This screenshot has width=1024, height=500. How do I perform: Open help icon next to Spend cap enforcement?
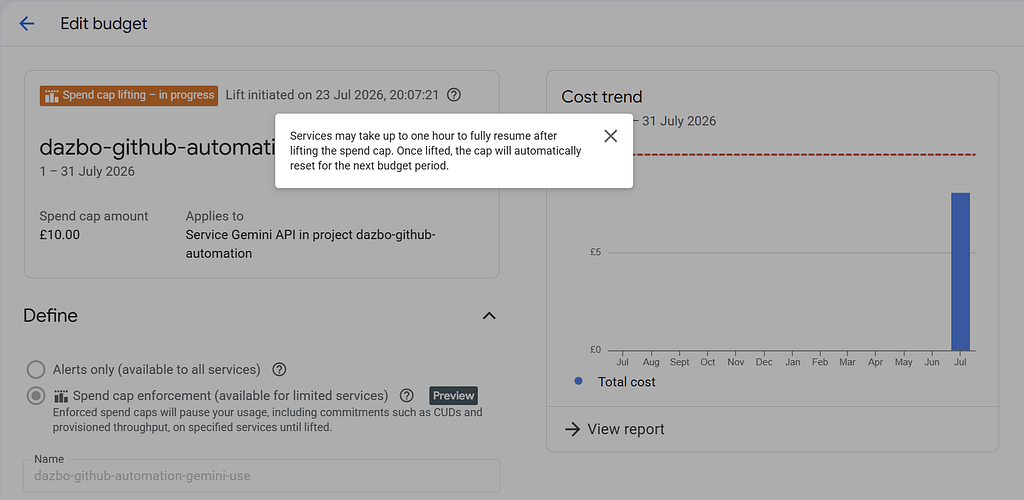pyautogui.click(x=406, y=396)
